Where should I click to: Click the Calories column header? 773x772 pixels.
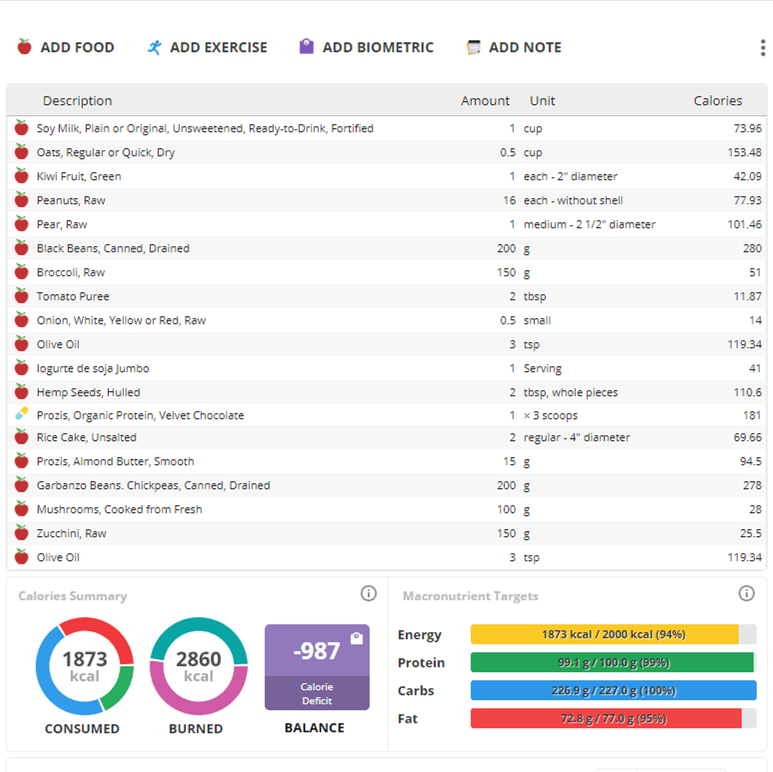[717, 101]
